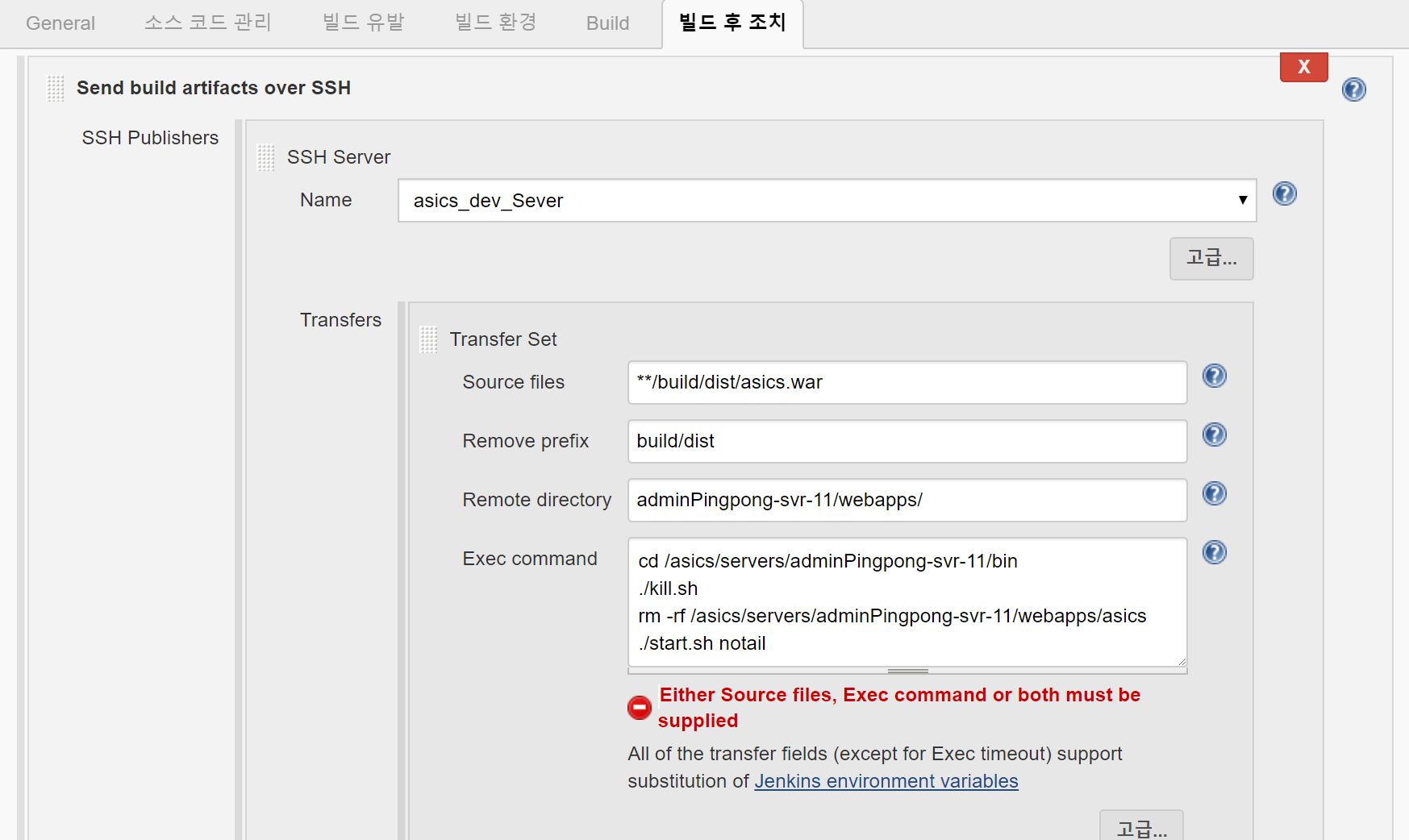The width and height of the screenshot is (1409, 840).
Task: Go to the 소스 코드 관리 tab
Action: 208,23
